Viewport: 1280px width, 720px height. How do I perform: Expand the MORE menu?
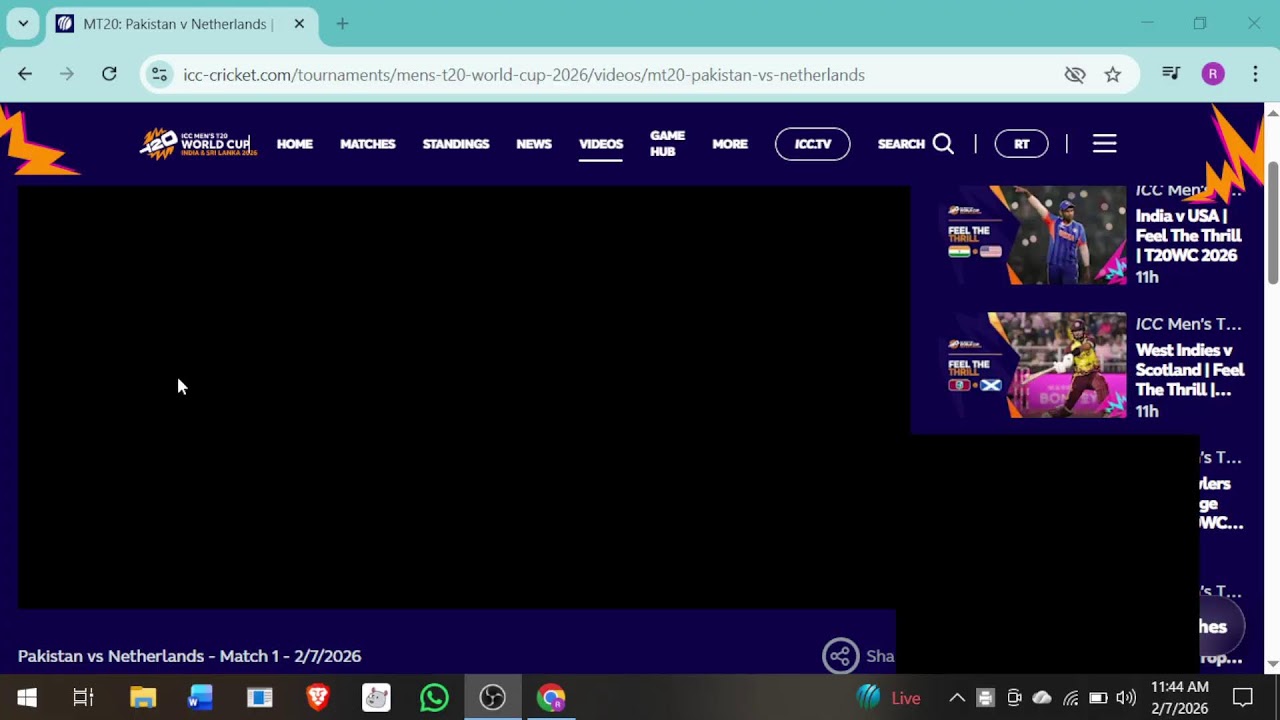click(x=730, y=144)
